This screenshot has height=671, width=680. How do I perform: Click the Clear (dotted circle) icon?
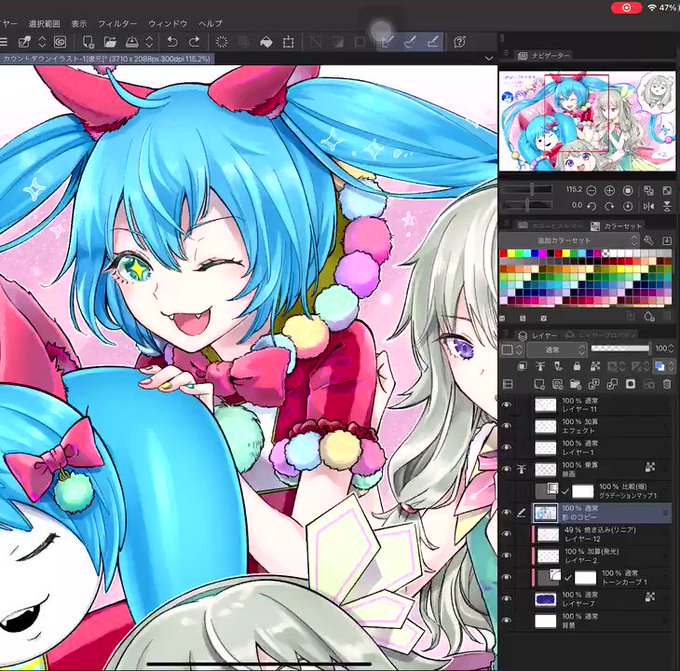click(222, 42)
